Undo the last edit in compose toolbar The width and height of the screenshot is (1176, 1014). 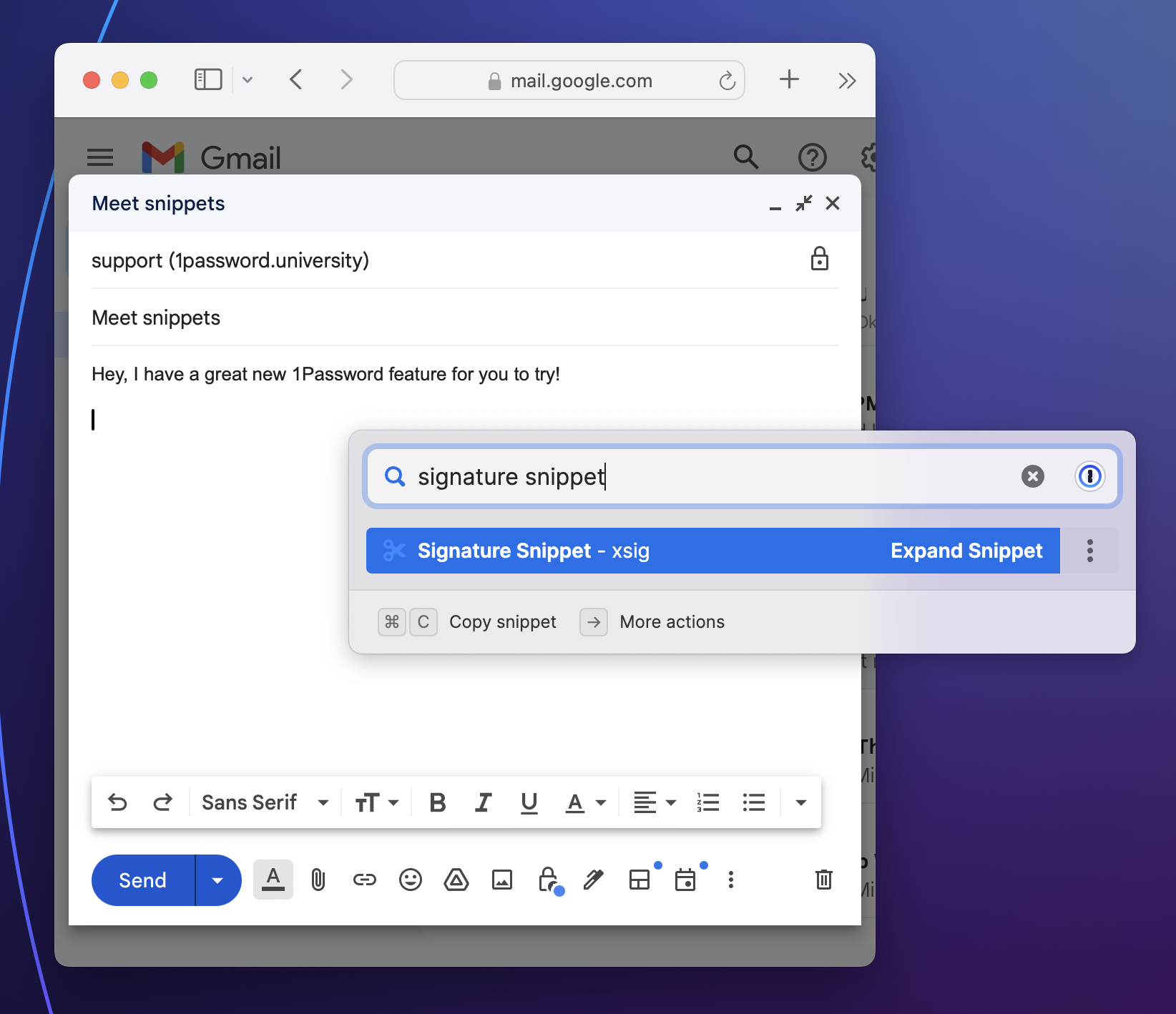click(117, 802)
